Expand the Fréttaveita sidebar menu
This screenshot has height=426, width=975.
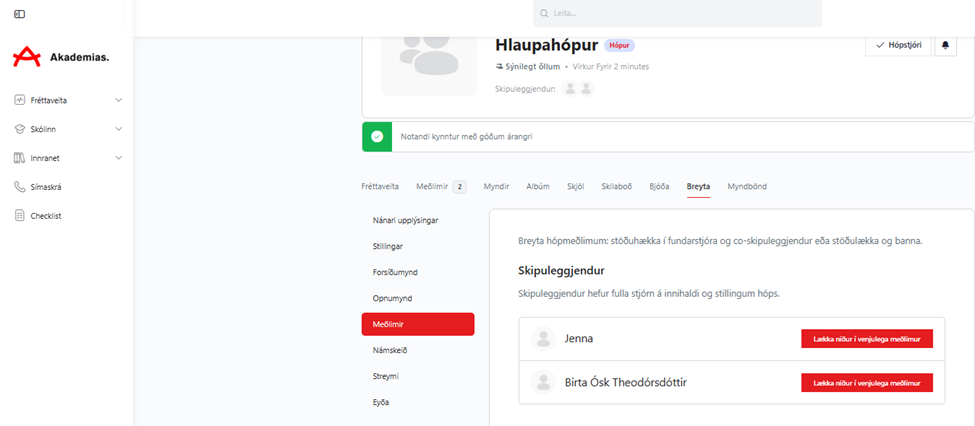point(119,100)
